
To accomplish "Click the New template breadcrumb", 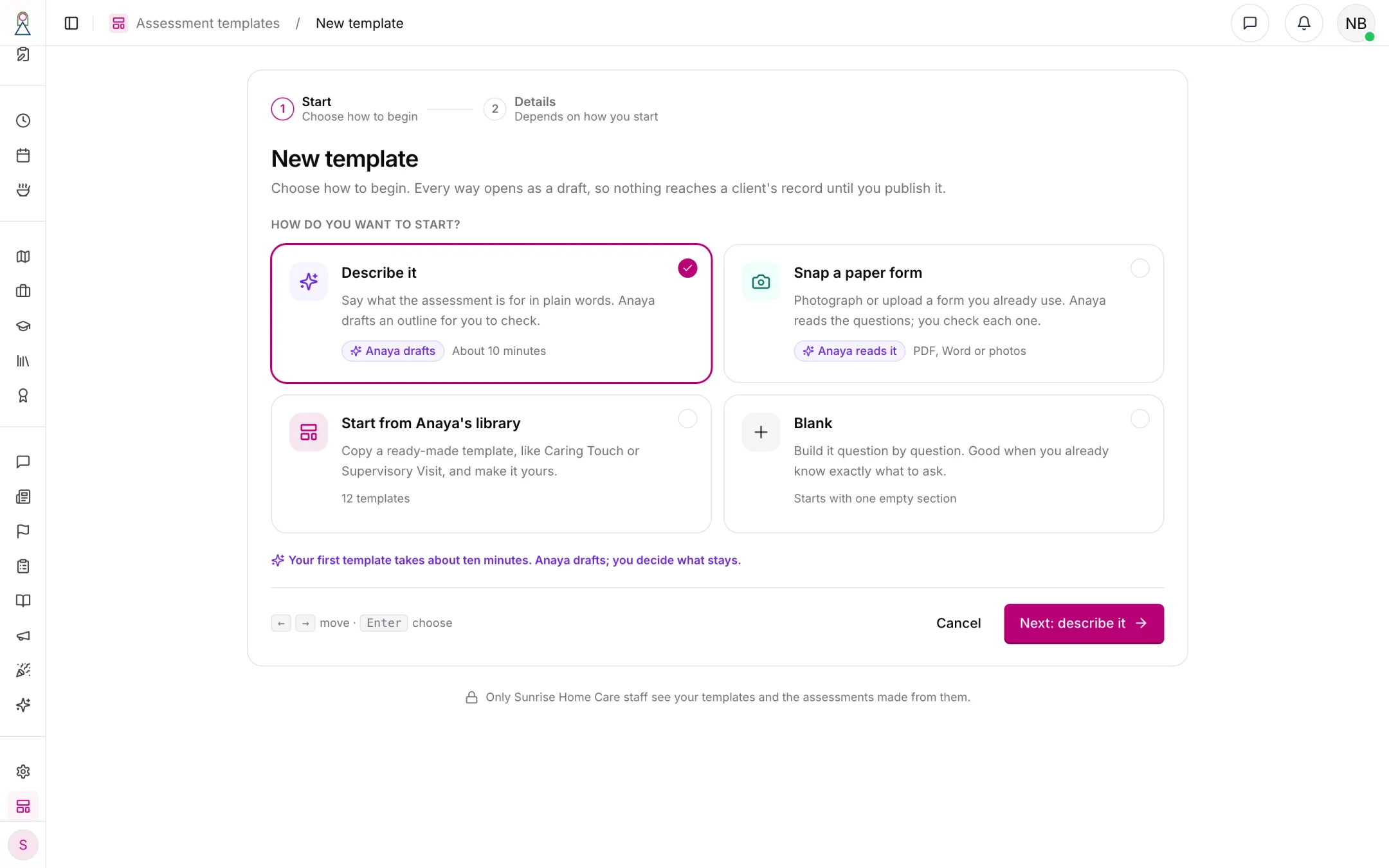I will pyautogui.click(x=359, y=23).
